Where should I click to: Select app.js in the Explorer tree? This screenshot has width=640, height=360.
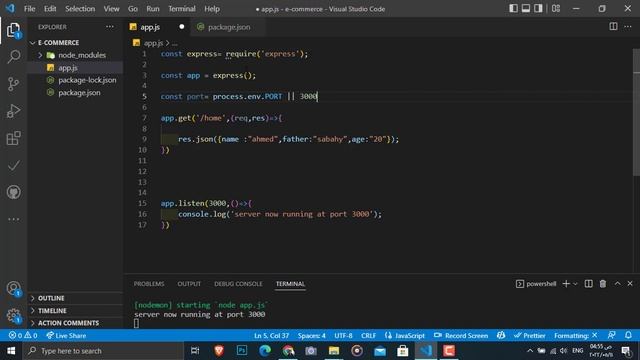point(76,68)
